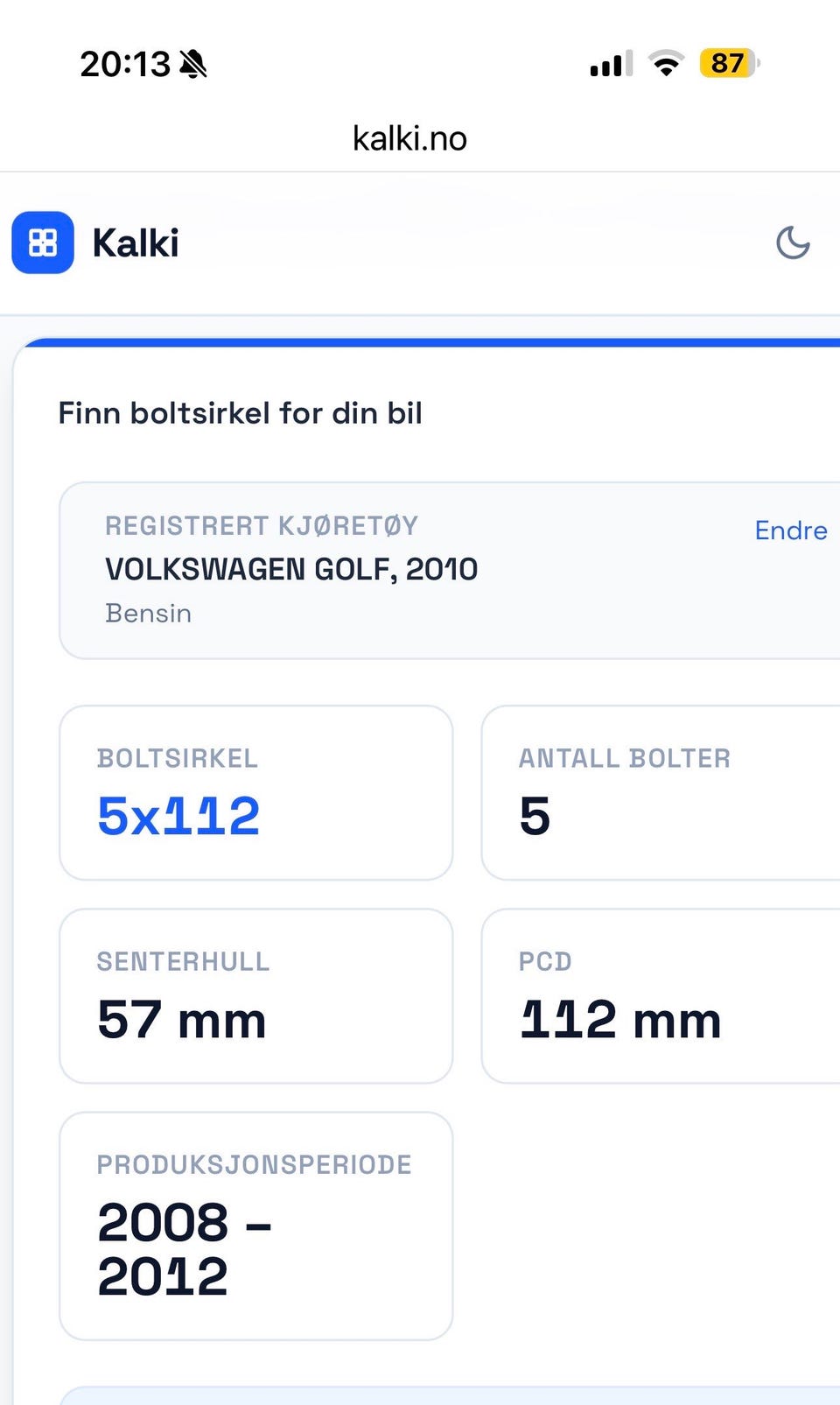The width and height of the screenshot is (840, 1405).
Task: Select the 5x112 boltsirkel value
Action: pyautogui.click(x=178, y=816)
